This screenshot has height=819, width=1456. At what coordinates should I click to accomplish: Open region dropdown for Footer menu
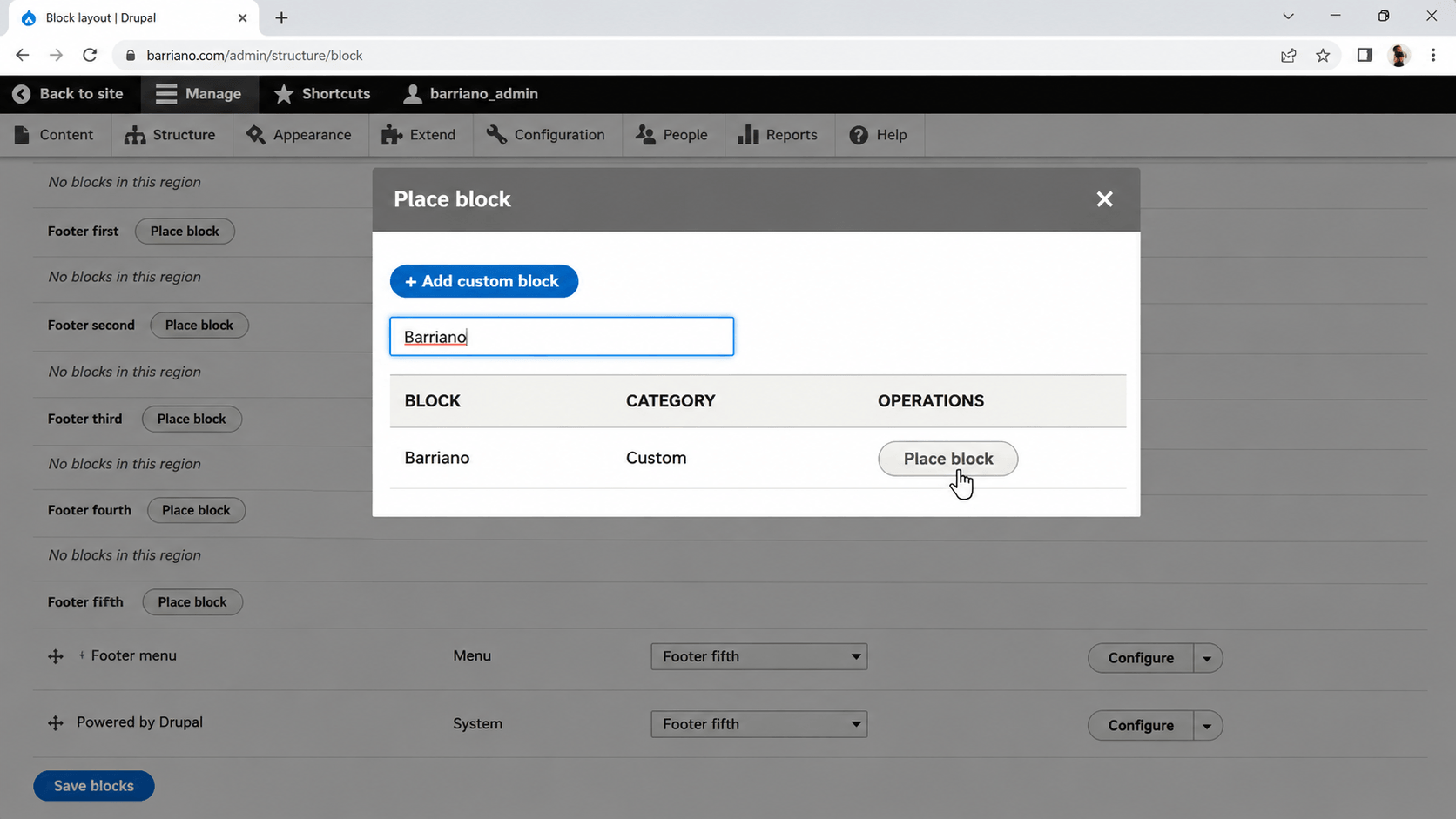(758, 656)
